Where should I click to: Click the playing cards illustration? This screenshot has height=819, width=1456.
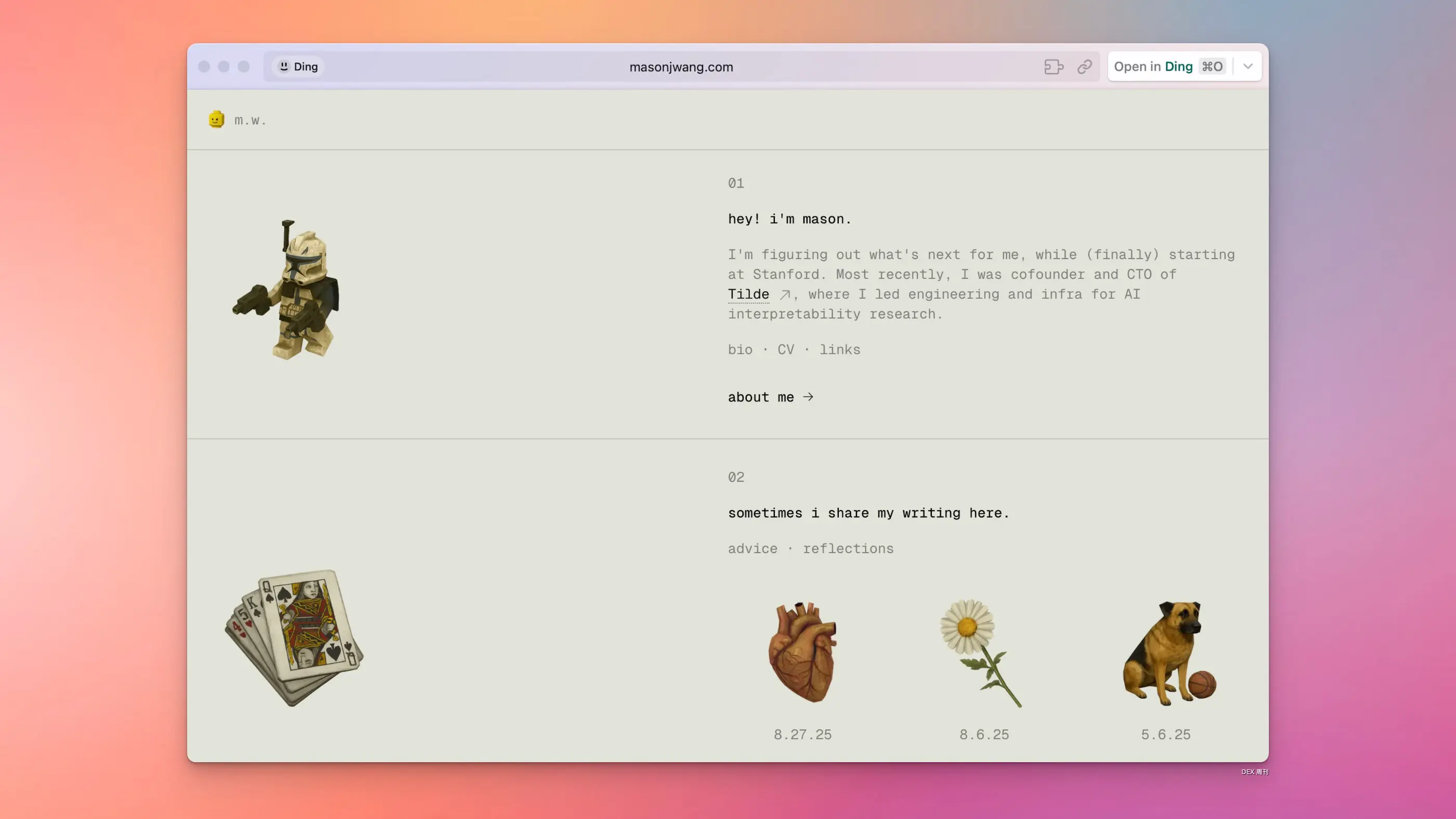294,638
